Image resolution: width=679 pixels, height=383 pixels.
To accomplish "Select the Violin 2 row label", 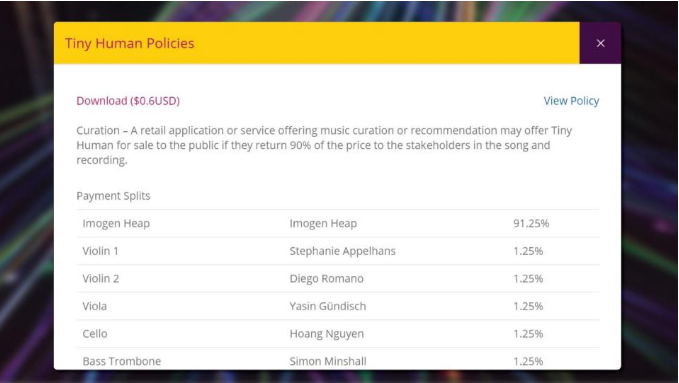I will pyautogui.click(x=100, y=279).
